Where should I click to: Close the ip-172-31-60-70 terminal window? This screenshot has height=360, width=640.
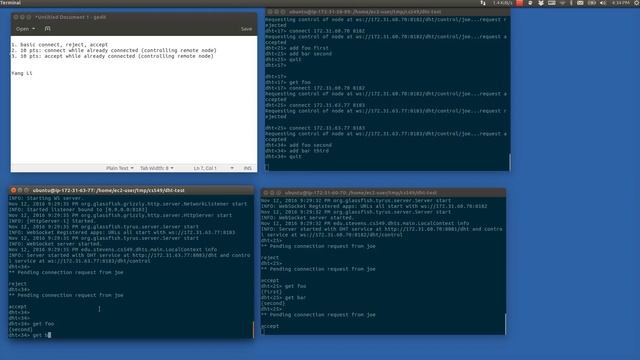click(x=266, y=193)
